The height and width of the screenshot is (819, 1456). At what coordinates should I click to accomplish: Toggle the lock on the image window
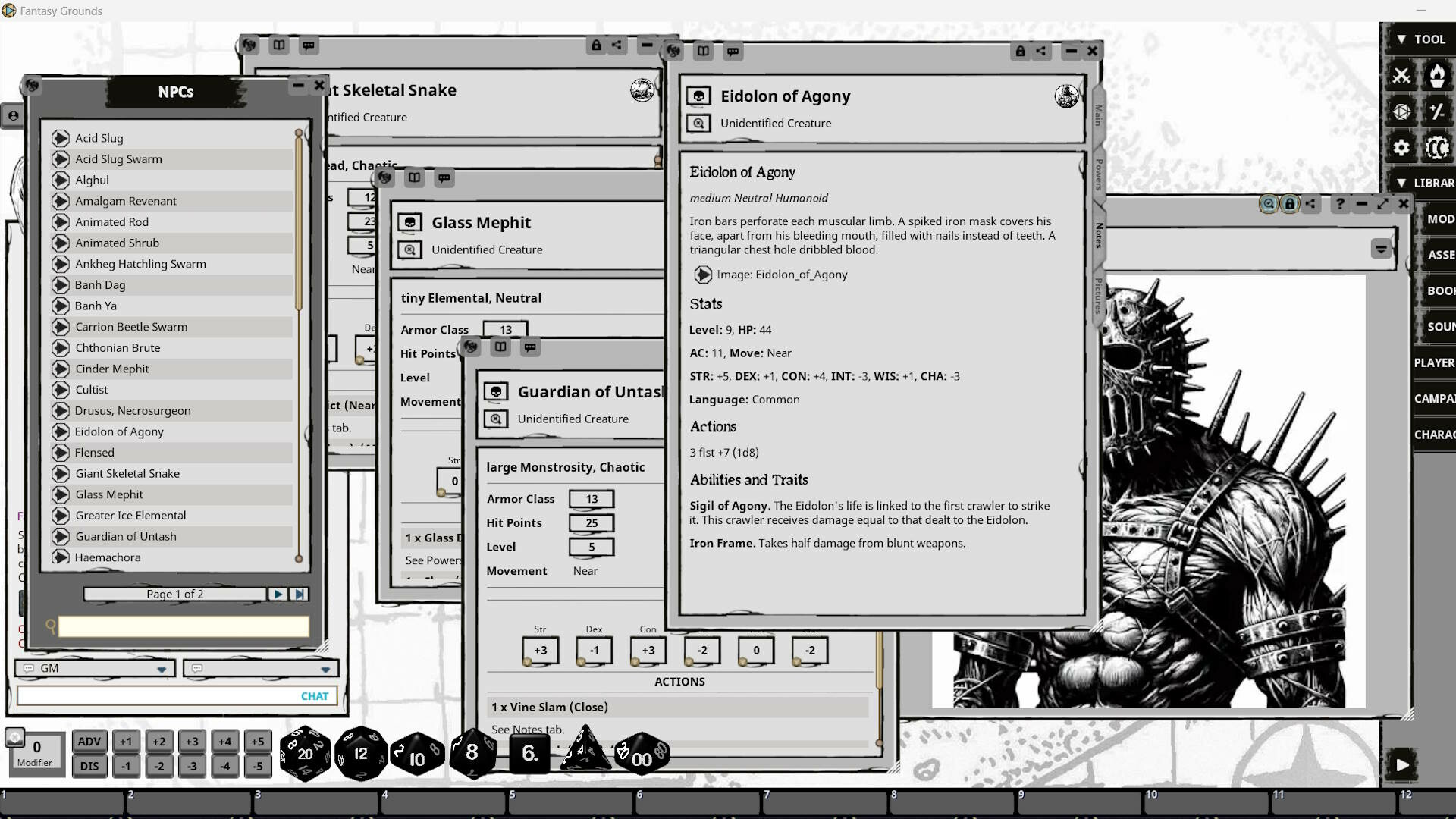1290,204
